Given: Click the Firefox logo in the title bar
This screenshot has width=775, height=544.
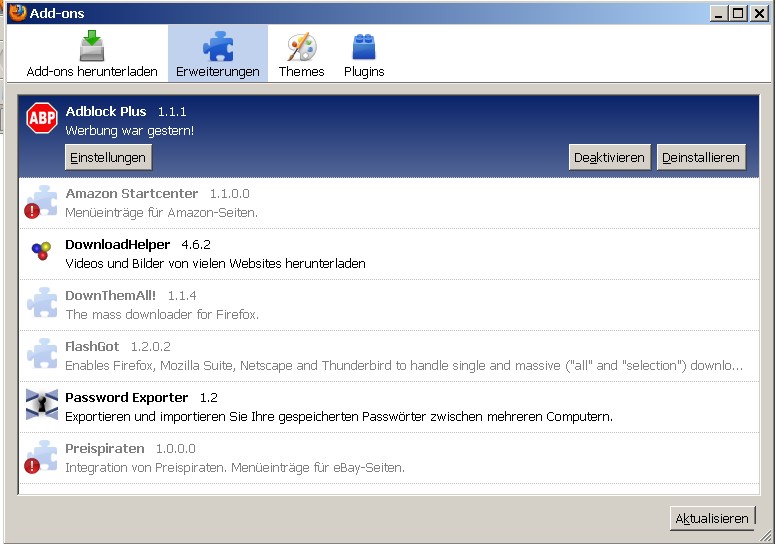Looking at the screenshot, I should (x=17, y=12).
